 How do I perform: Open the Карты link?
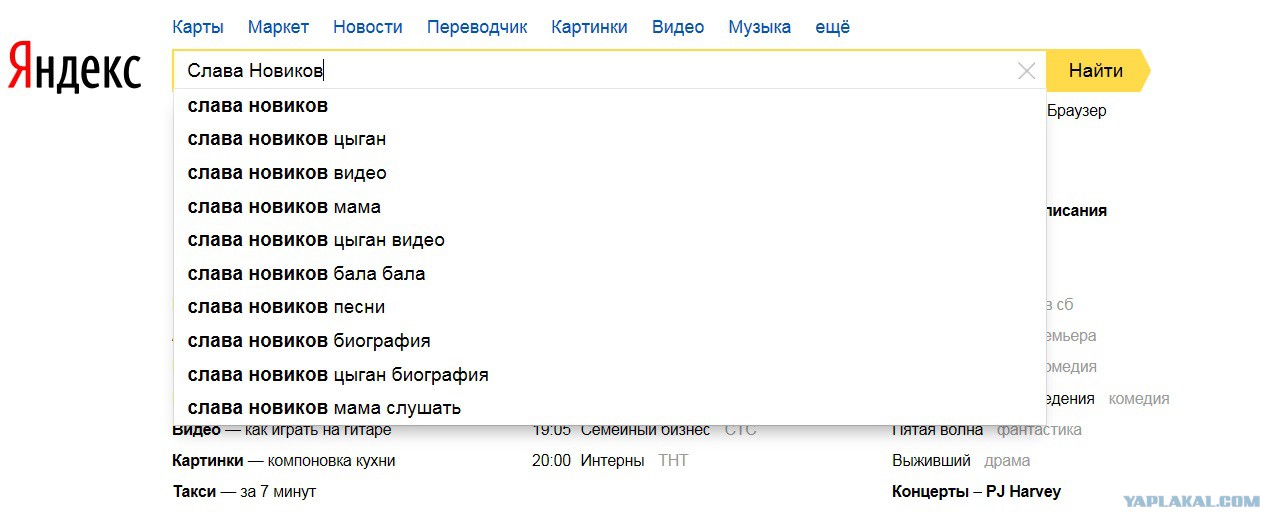198,27
